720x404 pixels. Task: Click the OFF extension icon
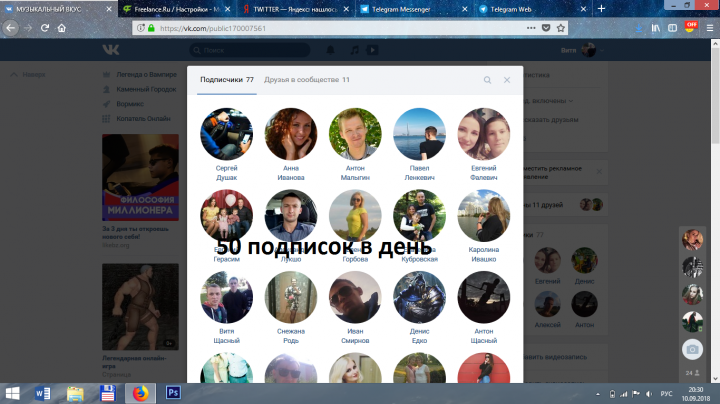691,27
